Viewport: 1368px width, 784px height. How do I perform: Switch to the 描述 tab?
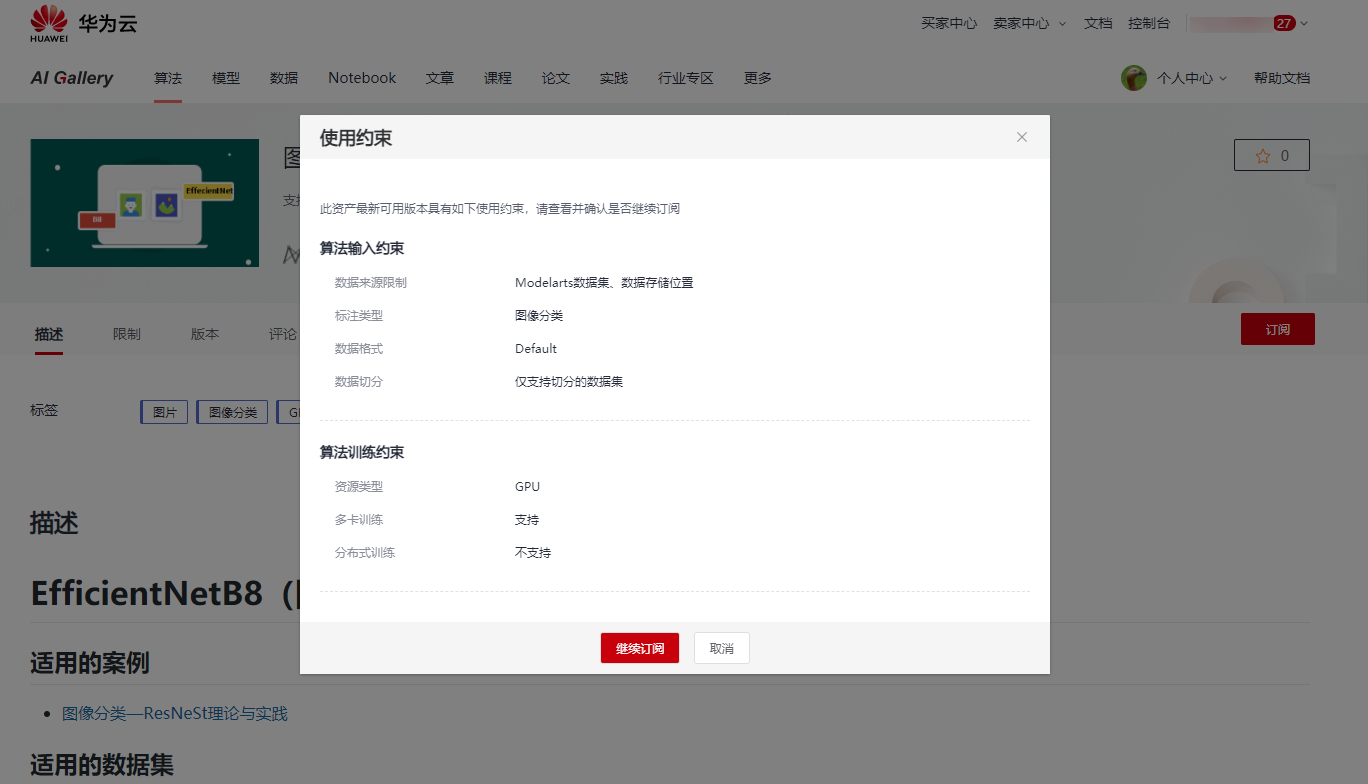coord(49,334)
